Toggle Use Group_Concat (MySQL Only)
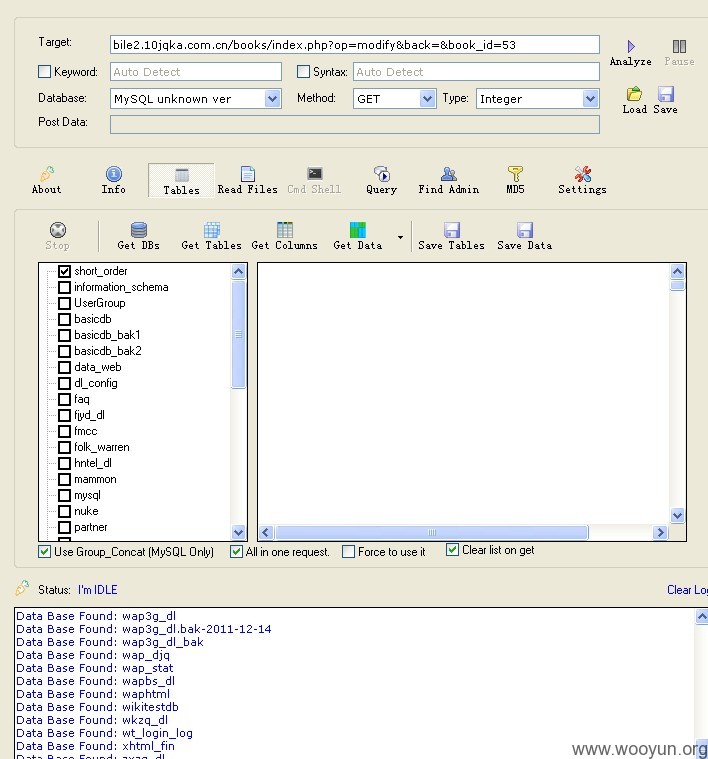708x759 pixels. click(x=45, y=552)
